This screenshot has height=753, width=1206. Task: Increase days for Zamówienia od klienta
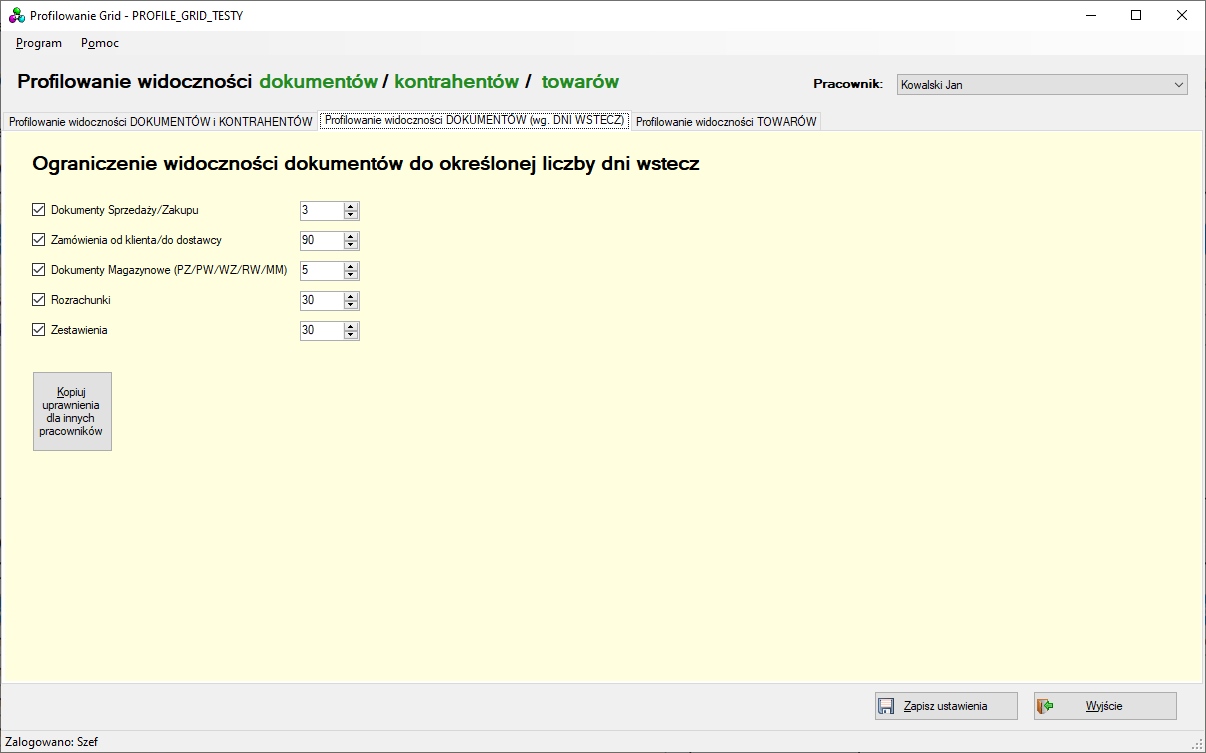point(350,236)
